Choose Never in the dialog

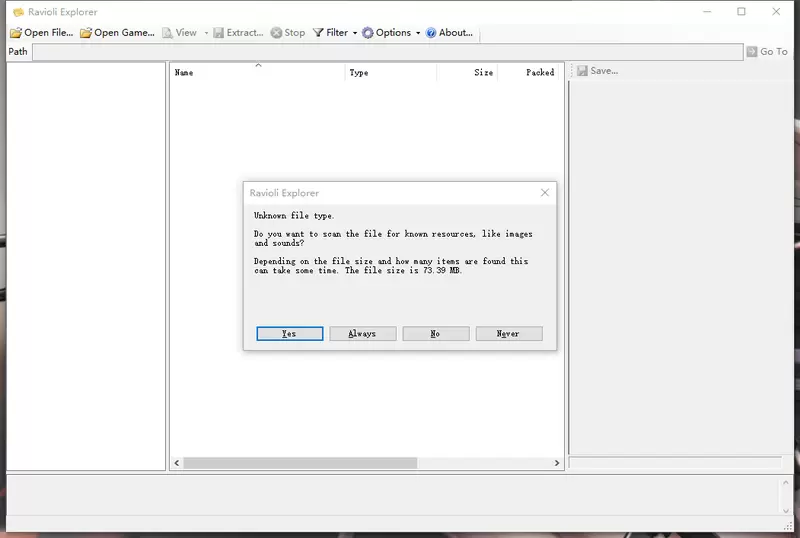click(509, 334)
